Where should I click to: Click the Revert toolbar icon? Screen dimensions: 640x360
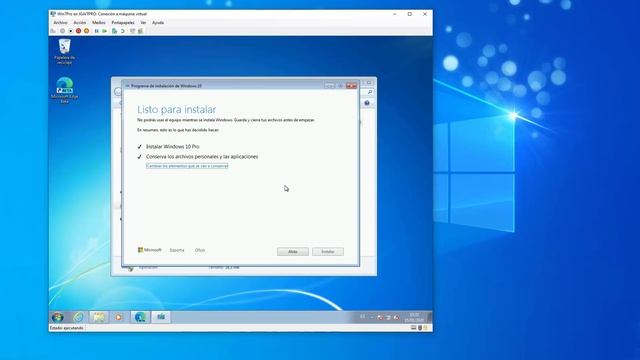pyautogui.click(x=122, y=31)
